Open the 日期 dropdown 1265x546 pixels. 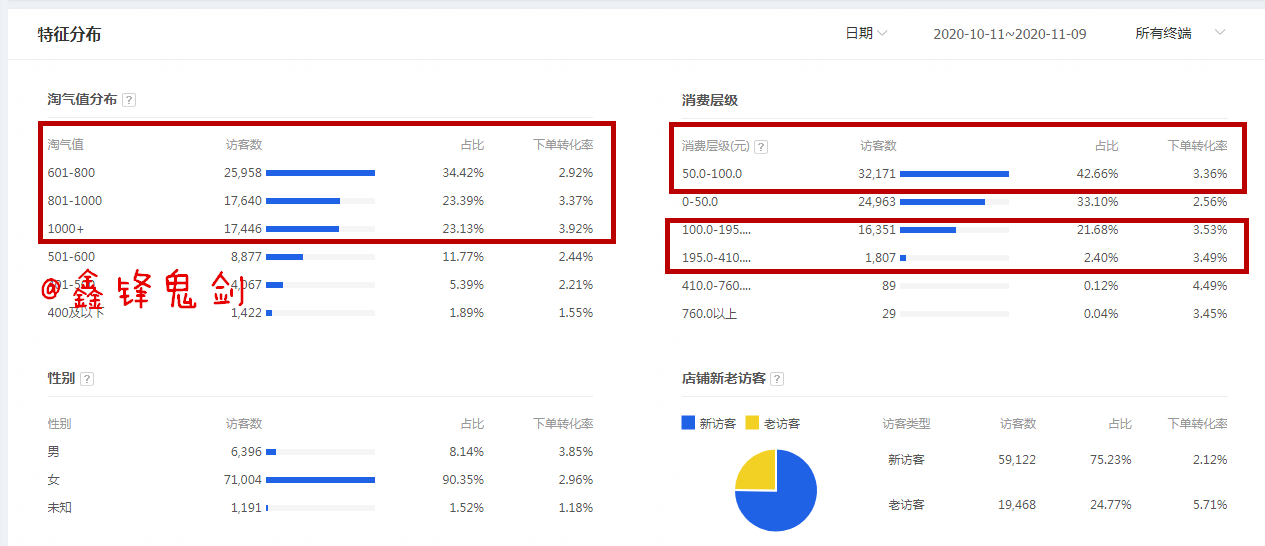pyautogui.click(x=866, y=33)
